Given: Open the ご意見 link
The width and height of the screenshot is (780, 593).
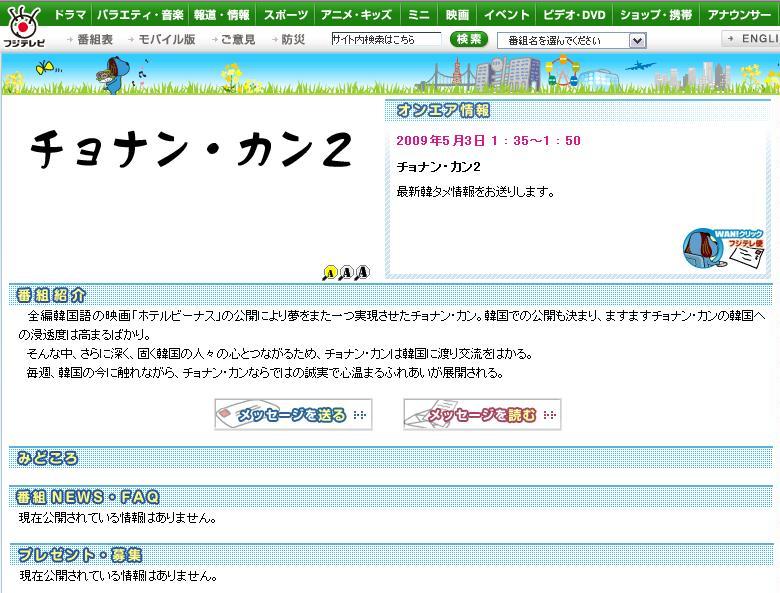Looking at the screenshot, I should tap(233, 39).
